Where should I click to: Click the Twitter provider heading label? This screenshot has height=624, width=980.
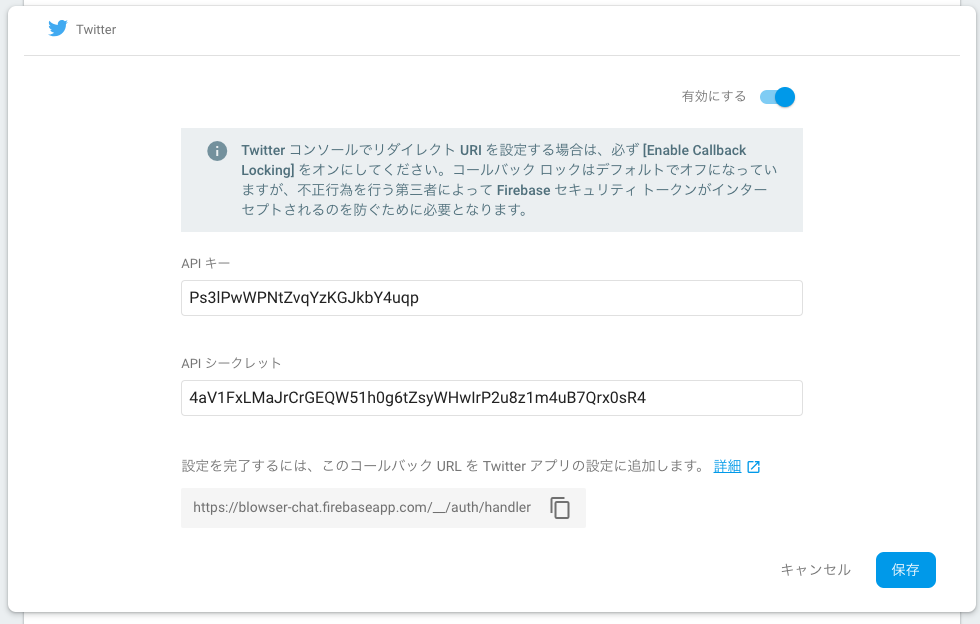click(96, 29)
